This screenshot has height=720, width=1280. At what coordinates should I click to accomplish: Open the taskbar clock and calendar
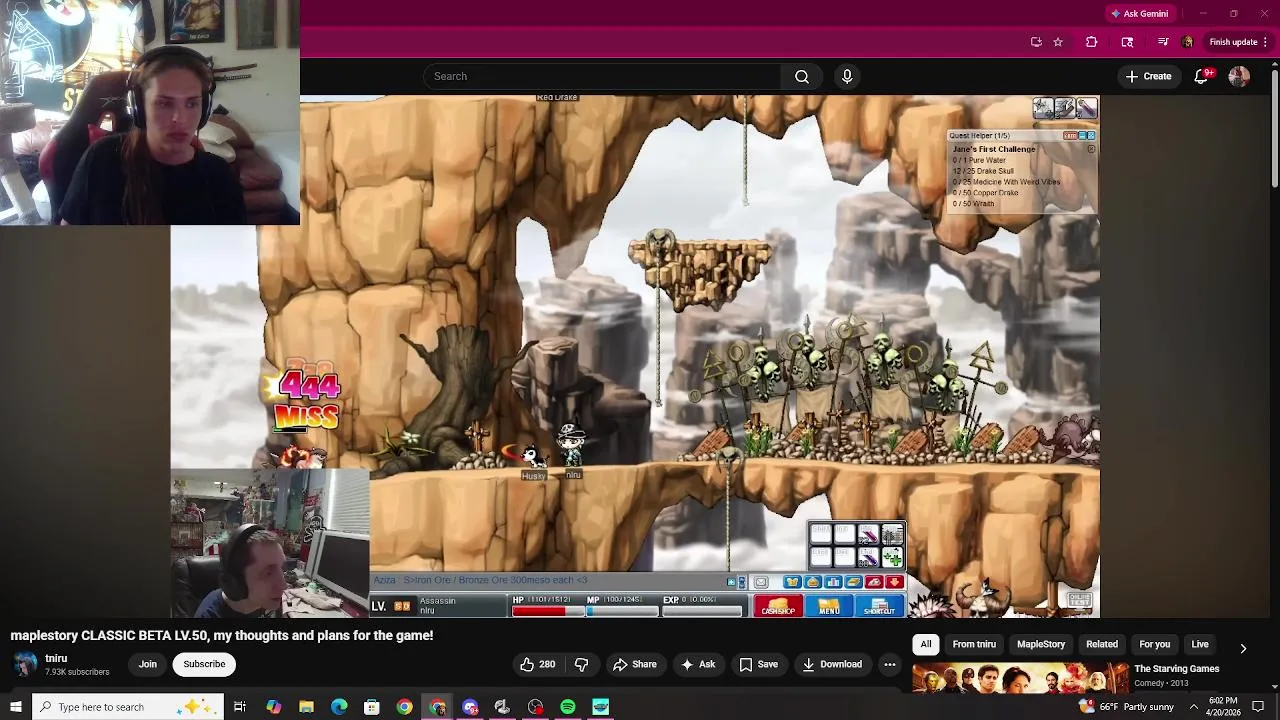coord(1223,707)
